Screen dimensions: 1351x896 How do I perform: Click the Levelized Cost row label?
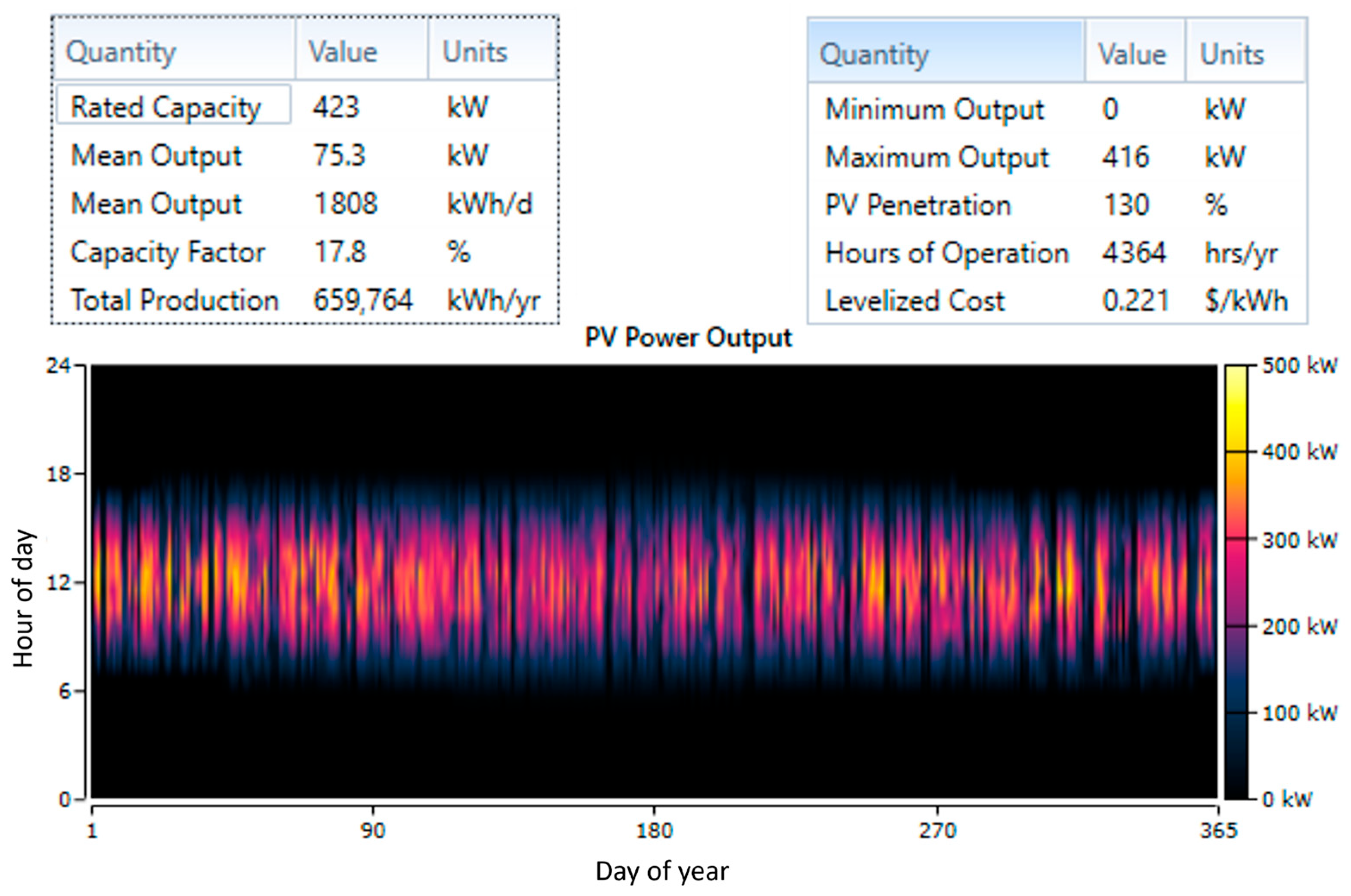pyautogui.click(x=914, y=301)
